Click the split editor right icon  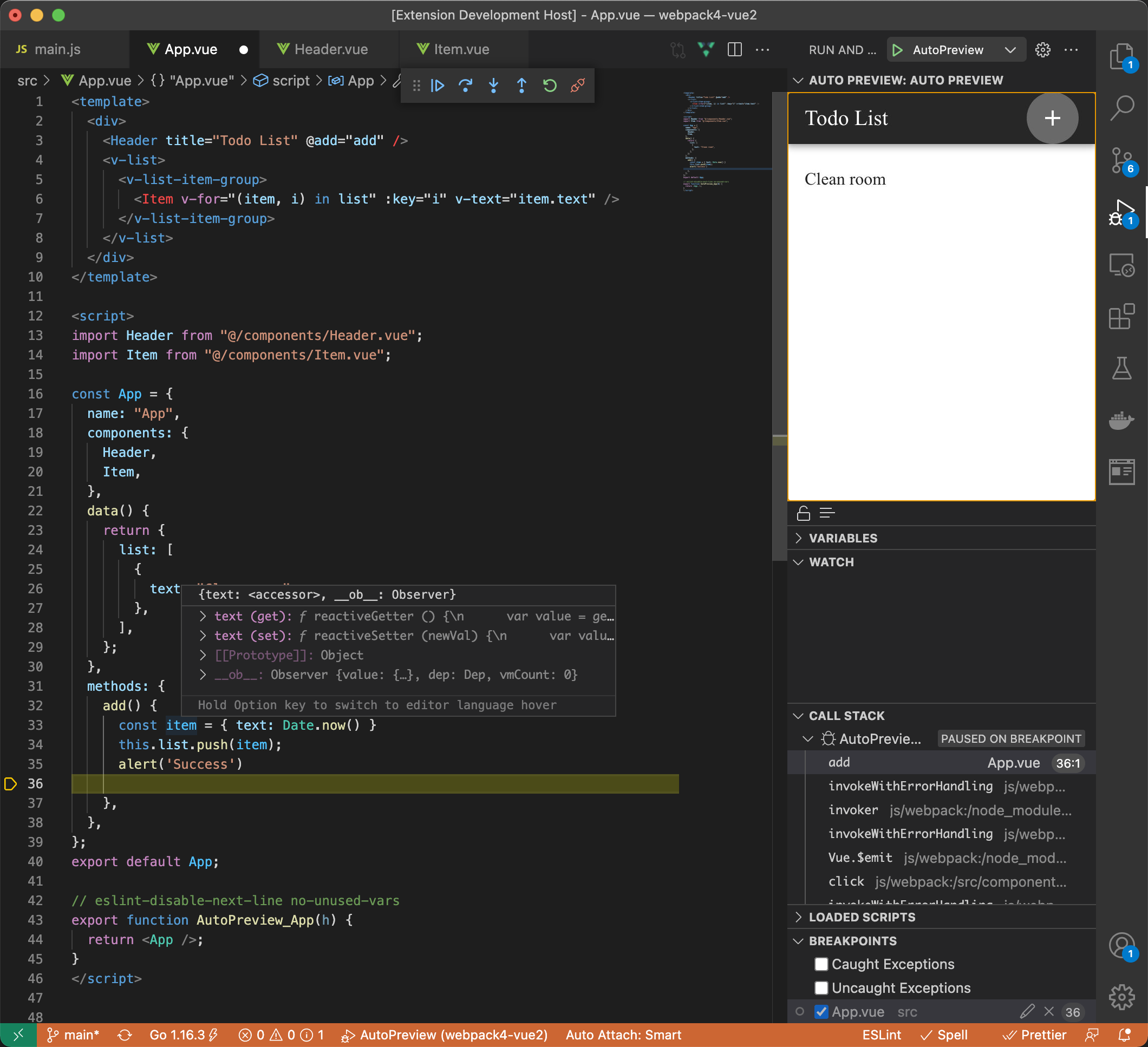735,49
